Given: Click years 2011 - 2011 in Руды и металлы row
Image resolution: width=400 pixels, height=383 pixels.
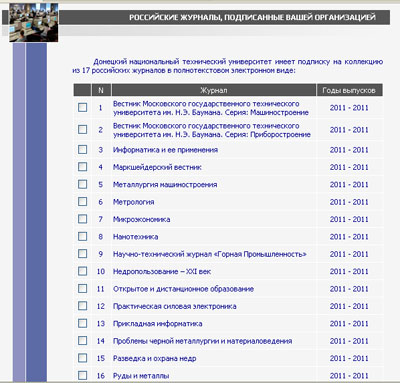Looking at the screenshot, I should click(349, 376).
